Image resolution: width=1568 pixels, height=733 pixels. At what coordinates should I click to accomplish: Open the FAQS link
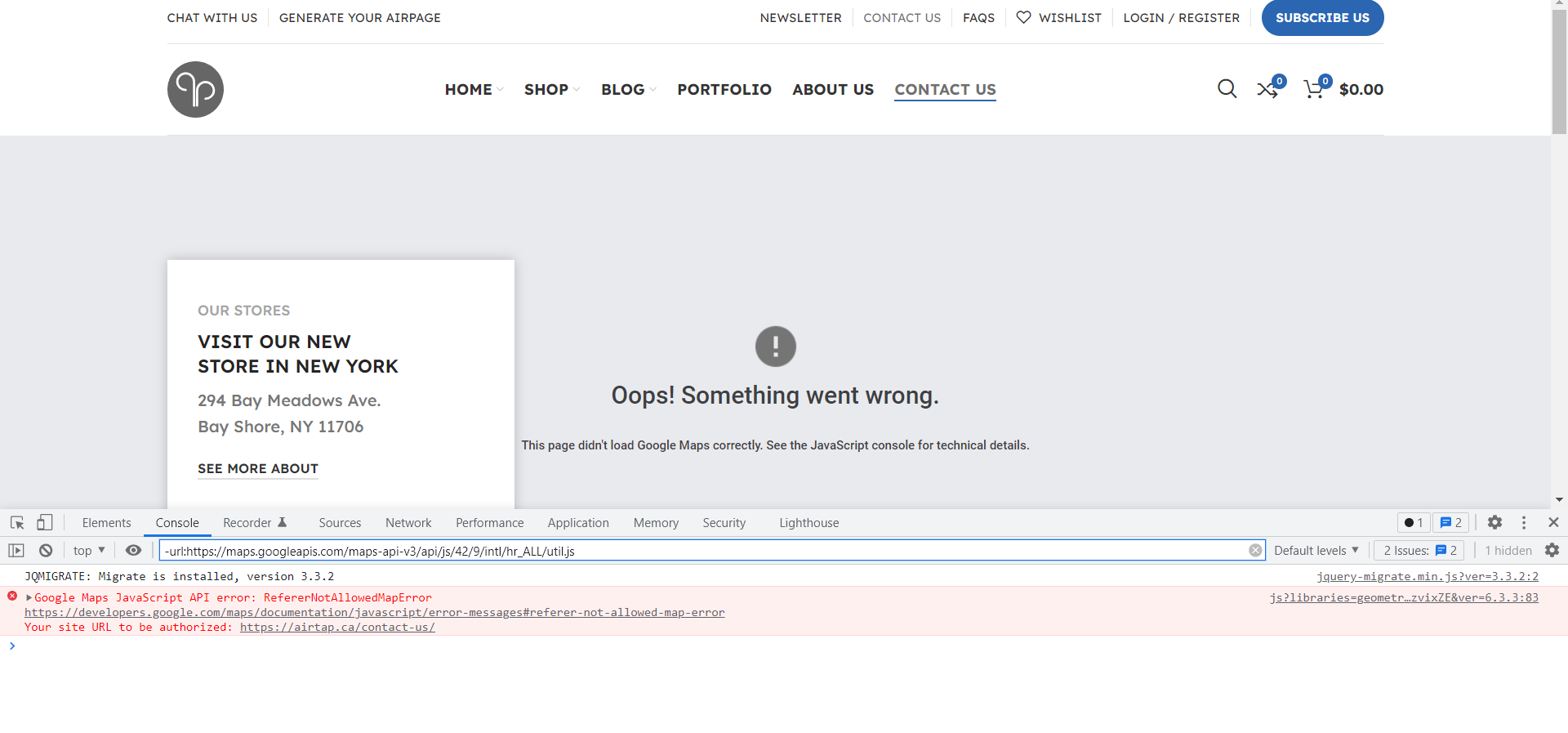978,17
